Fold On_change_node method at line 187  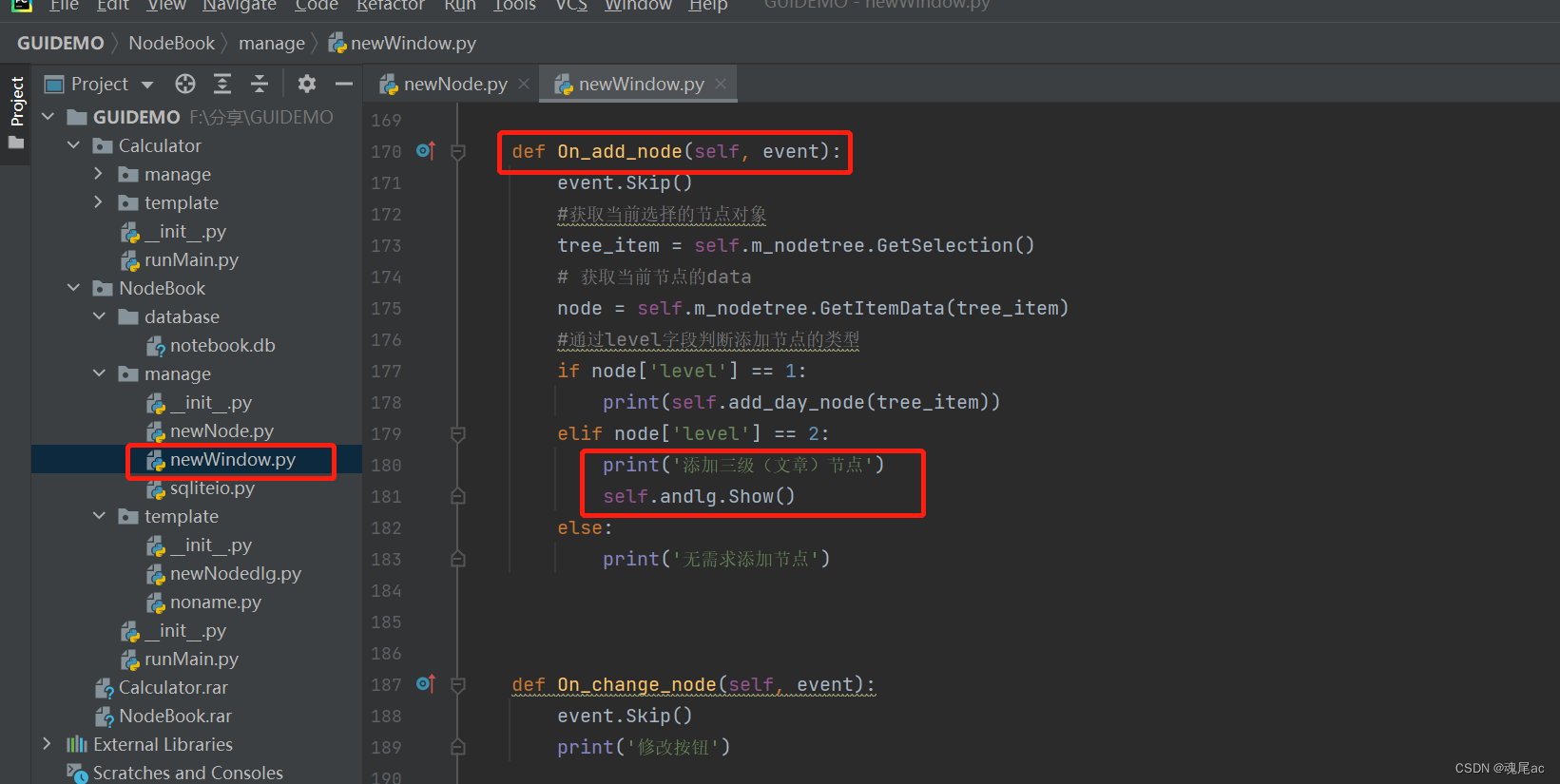[458, 685]
